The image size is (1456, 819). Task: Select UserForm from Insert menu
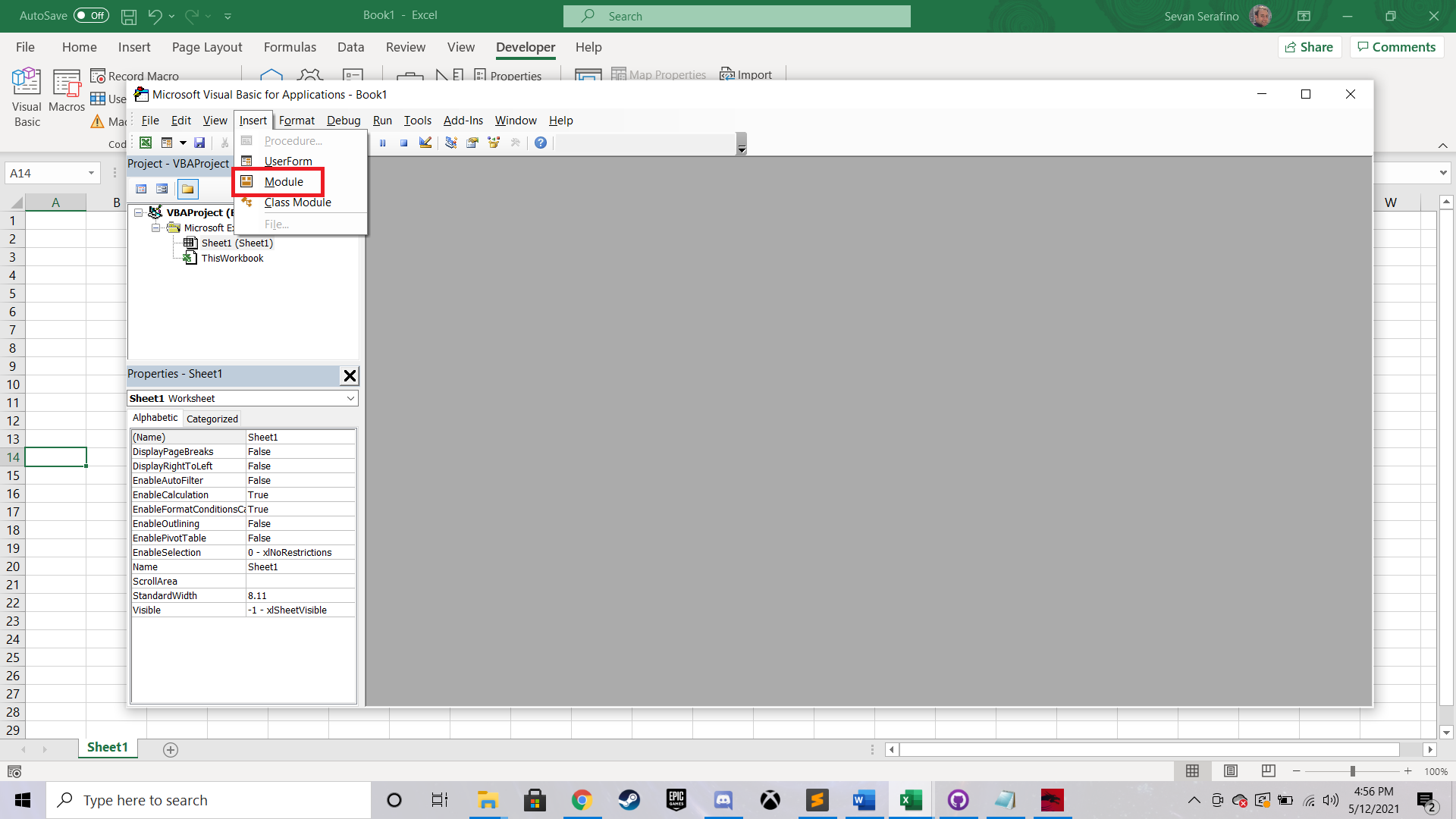click(287, 161)
